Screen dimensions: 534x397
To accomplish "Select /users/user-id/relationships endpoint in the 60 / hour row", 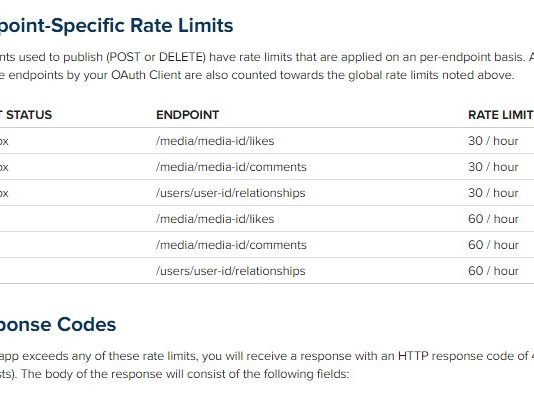I will [x=231, y=271].
